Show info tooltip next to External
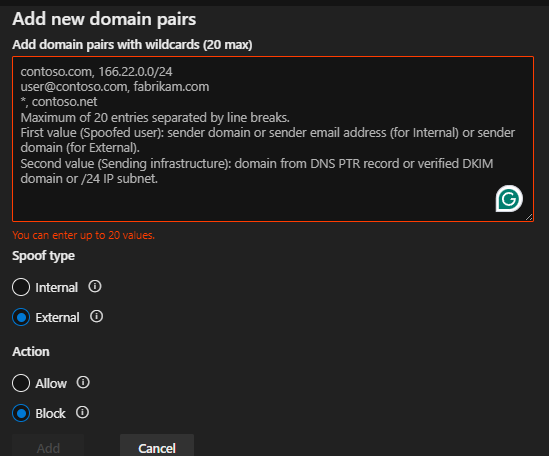549x456 pixels. tap(96, 317)
